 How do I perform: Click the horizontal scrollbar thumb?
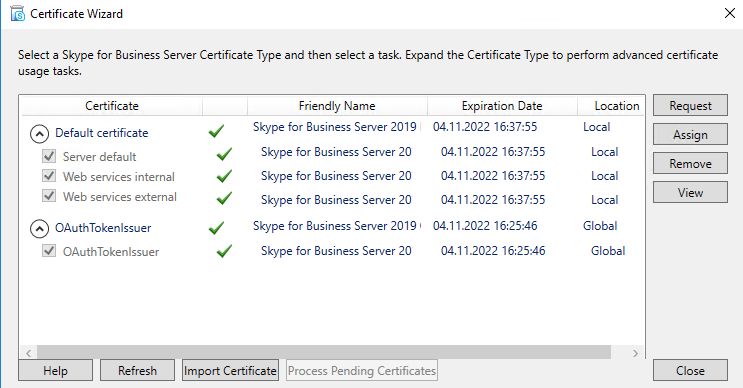coord(324,352)
